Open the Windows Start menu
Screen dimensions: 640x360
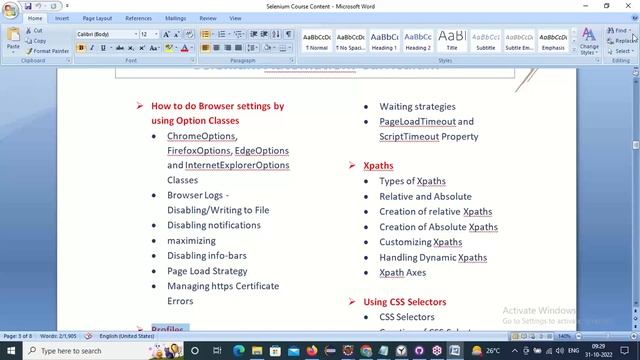click(x=11, y=351)
